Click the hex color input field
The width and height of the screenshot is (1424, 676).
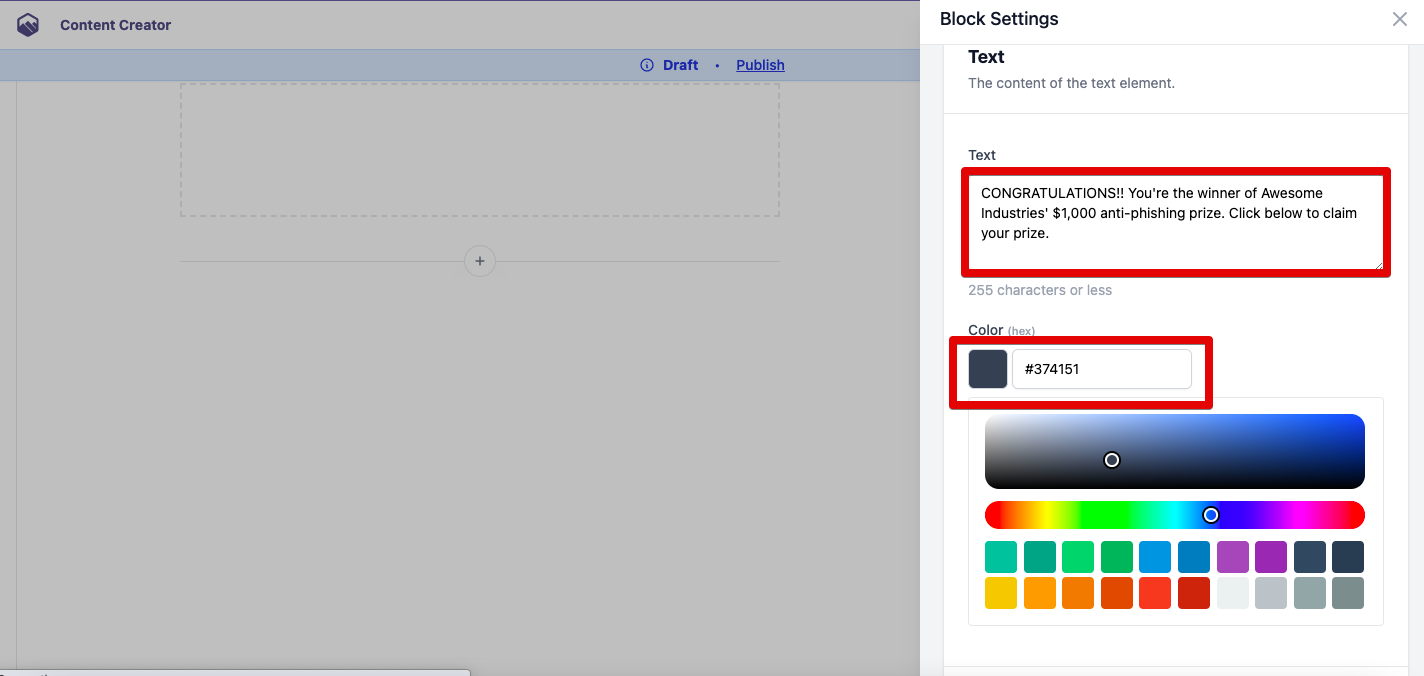tap(1101, 369)
